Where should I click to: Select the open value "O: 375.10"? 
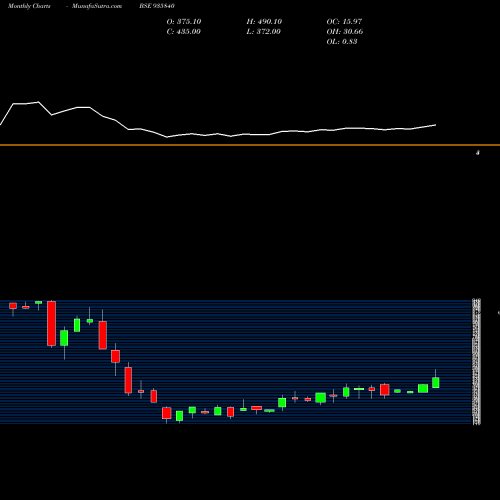[184, 21]
